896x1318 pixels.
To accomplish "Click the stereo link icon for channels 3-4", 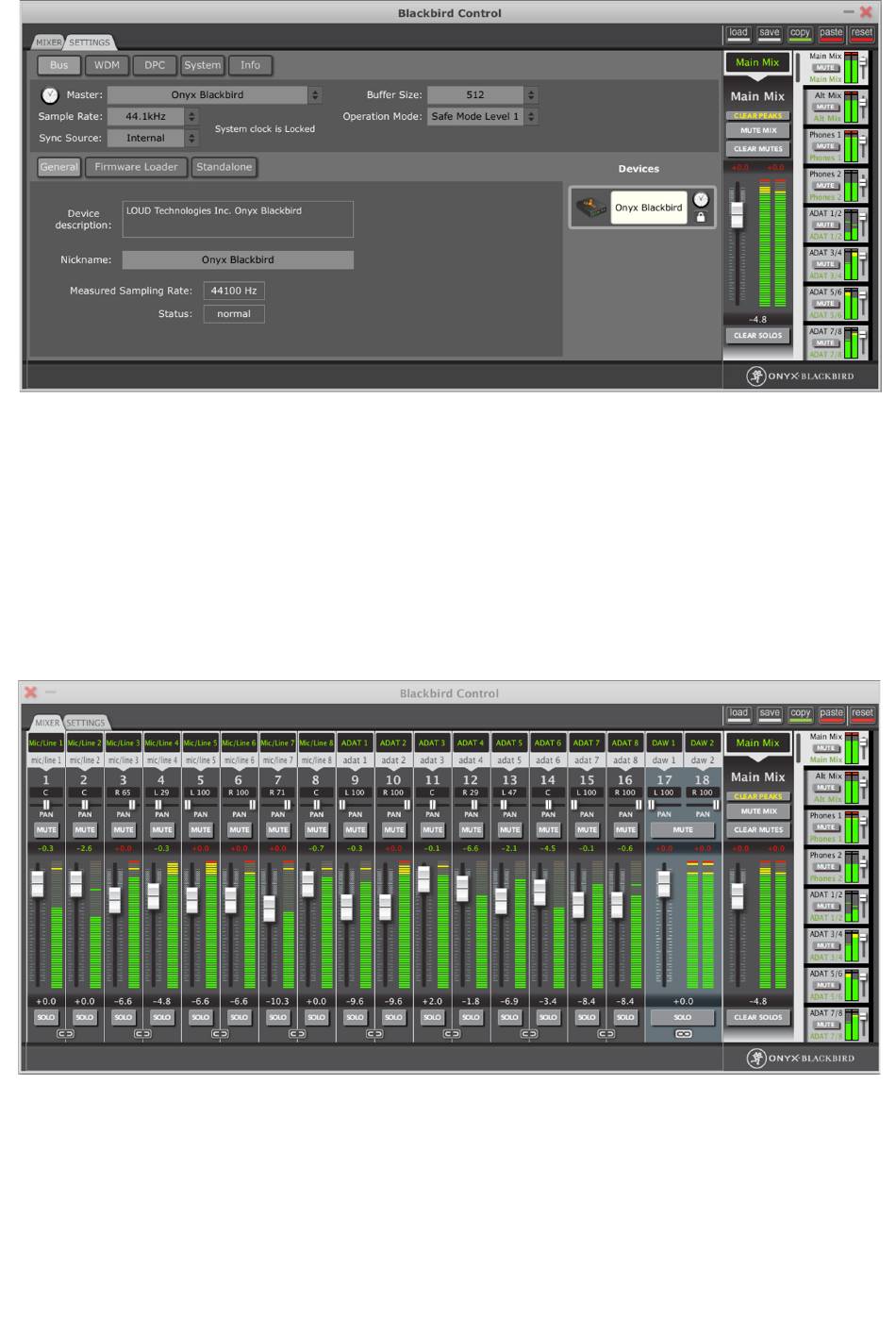I will pos(142,1034).
